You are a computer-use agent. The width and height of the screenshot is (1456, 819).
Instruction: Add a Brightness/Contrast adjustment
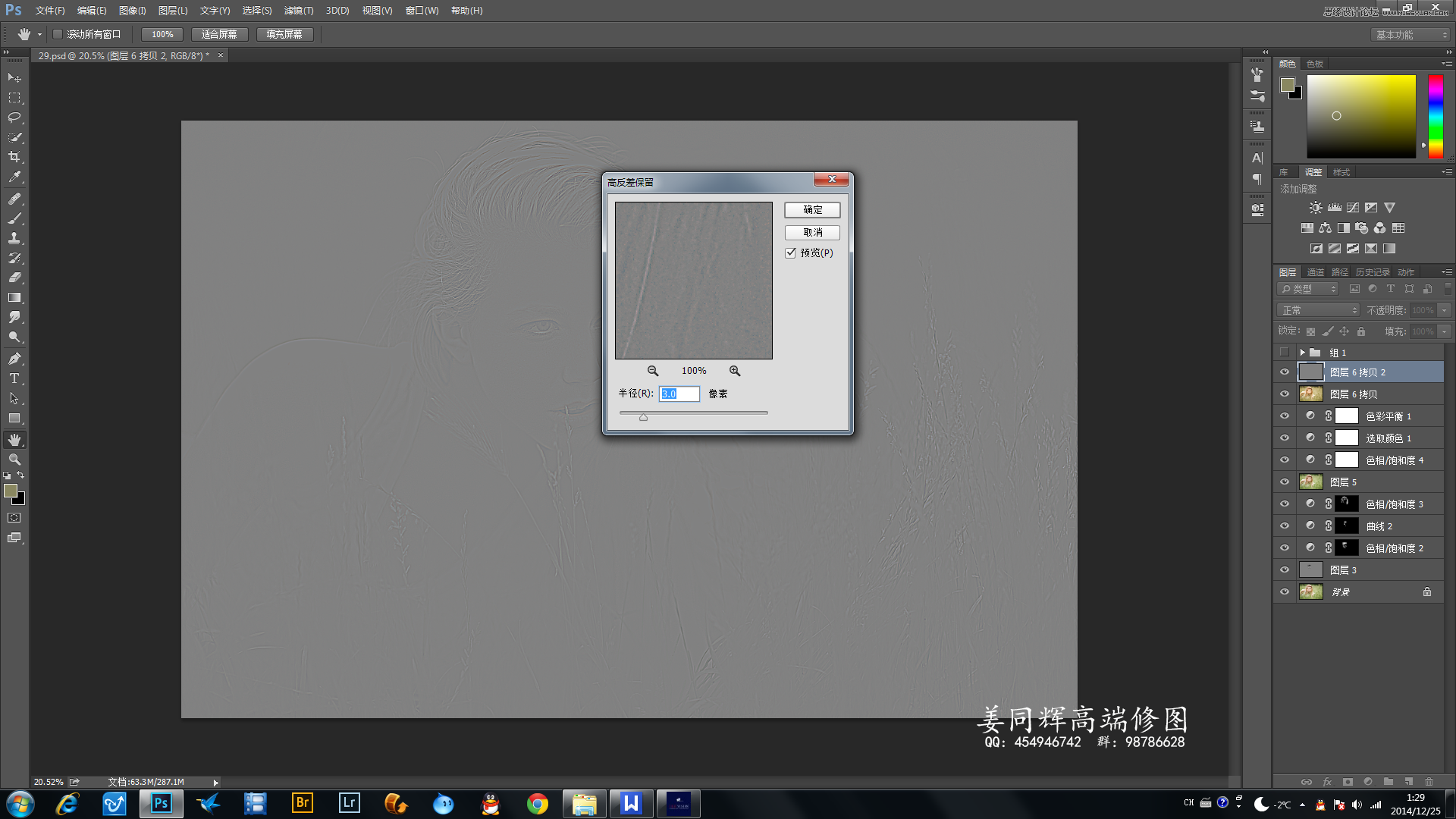1316,208
